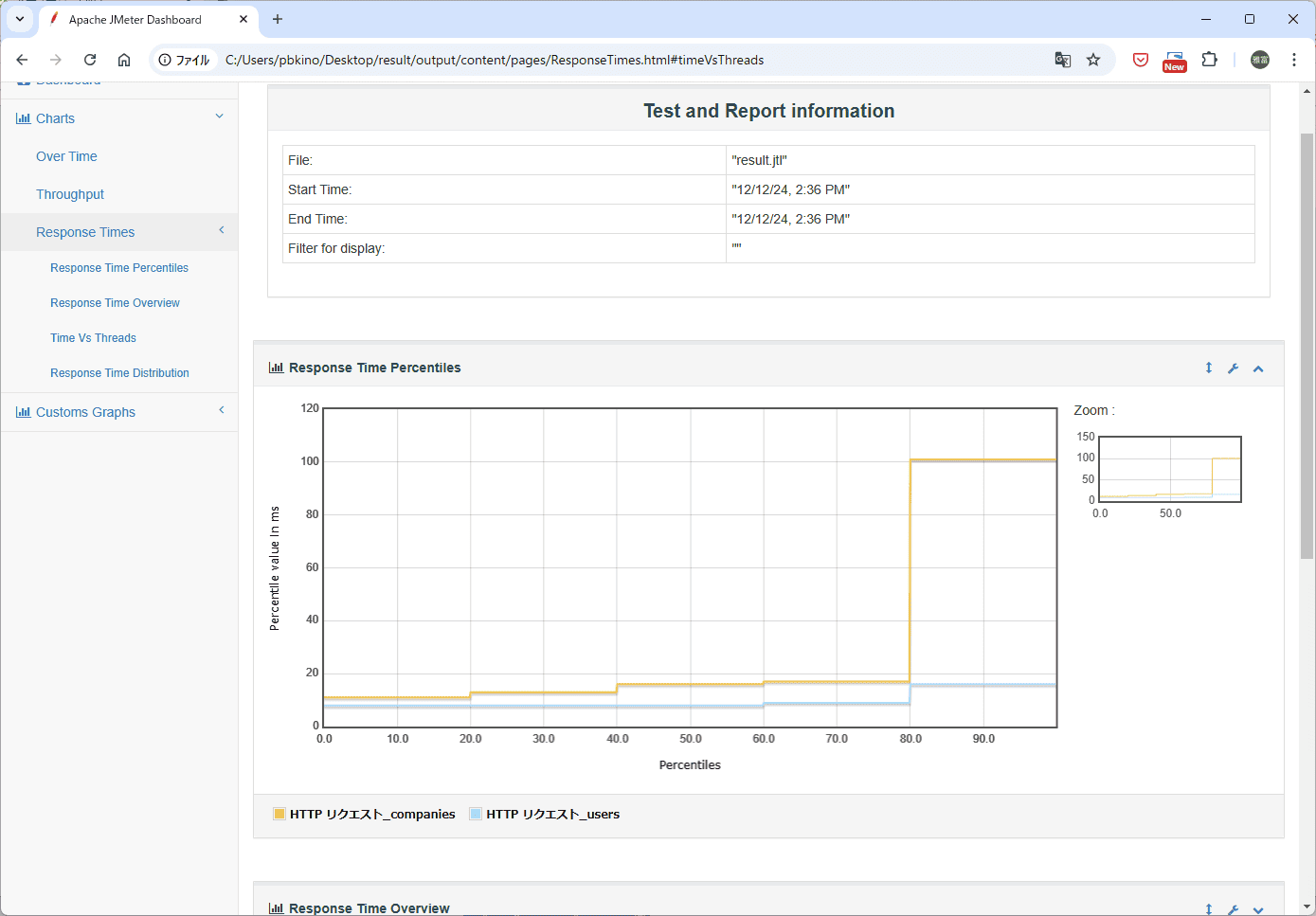Open the browser extensions puzzle icon
The width and height of the screenshot is (1316, 916).
tap(1209, 60)
